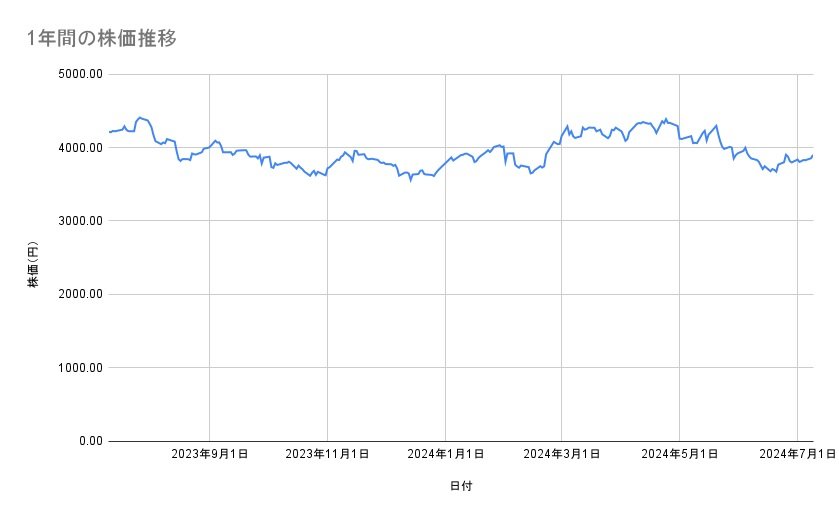
Task: Click the 2024年5月1日 date label
Action: (680, 455)
